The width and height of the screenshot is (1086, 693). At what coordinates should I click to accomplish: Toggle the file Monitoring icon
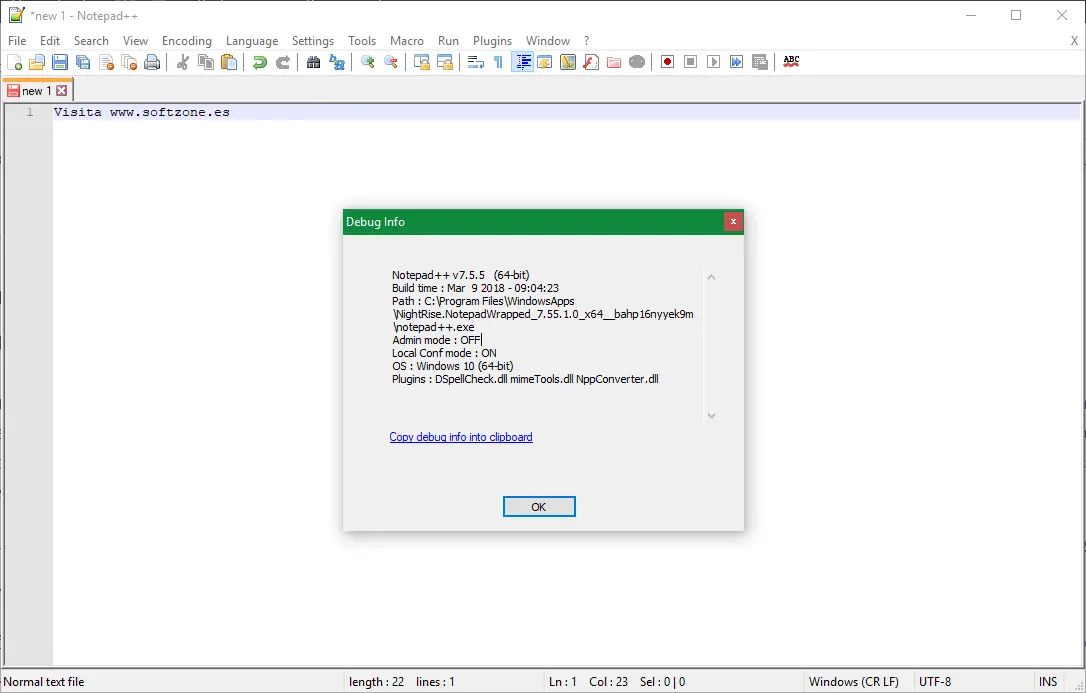pyautogui.click(x=637, y=62)
